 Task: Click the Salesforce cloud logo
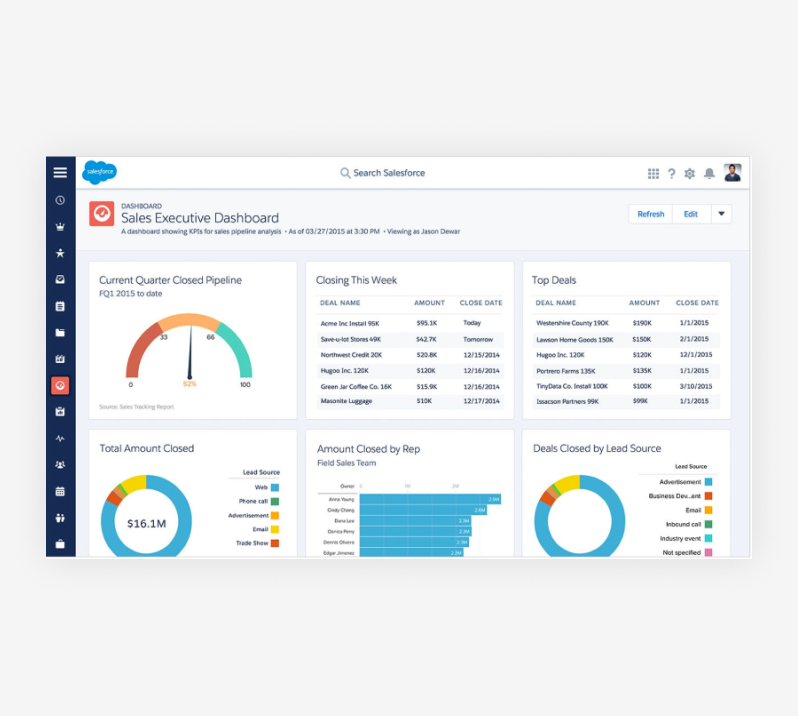(100, 172)
